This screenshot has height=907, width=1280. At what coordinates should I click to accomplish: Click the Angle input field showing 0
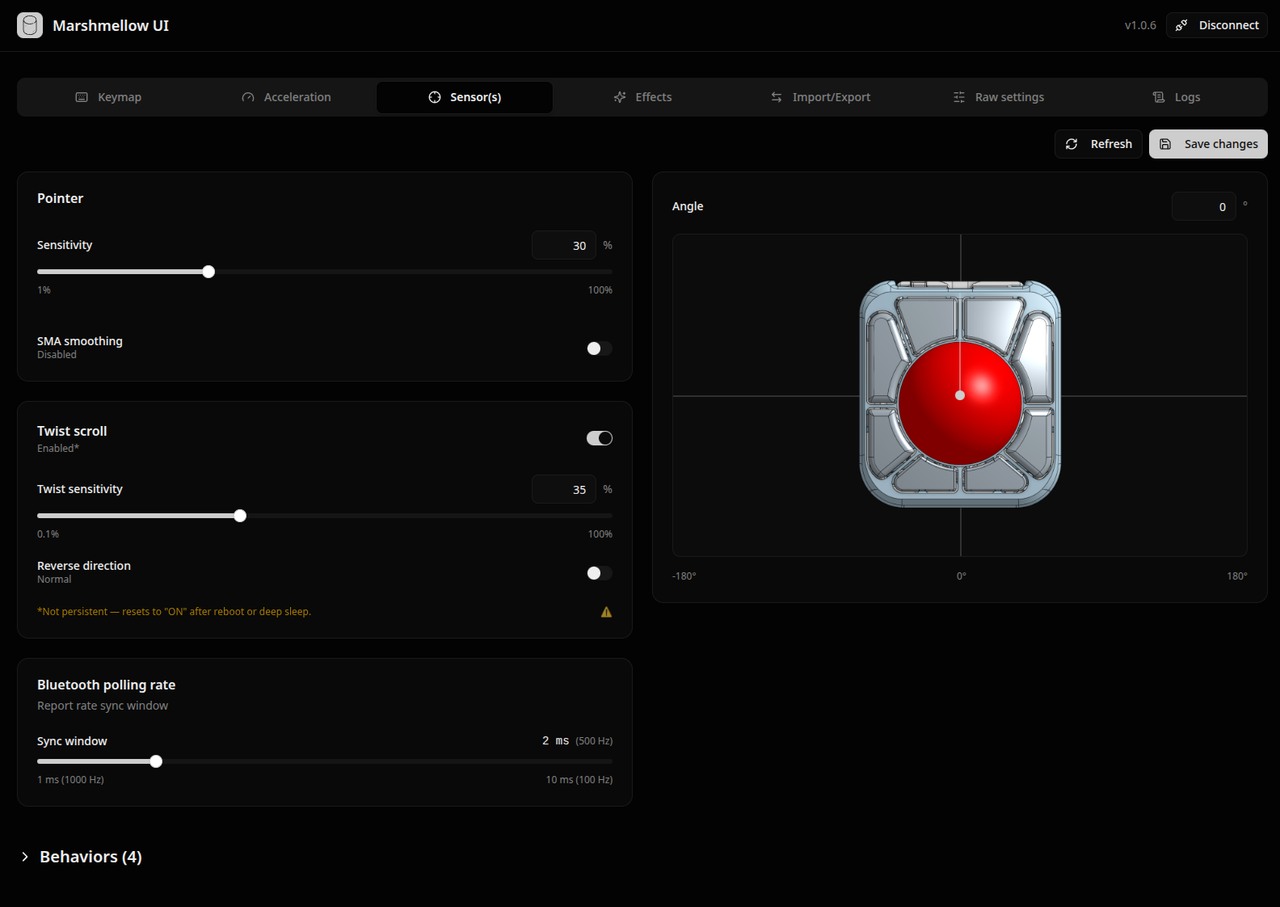point(1204,207)
